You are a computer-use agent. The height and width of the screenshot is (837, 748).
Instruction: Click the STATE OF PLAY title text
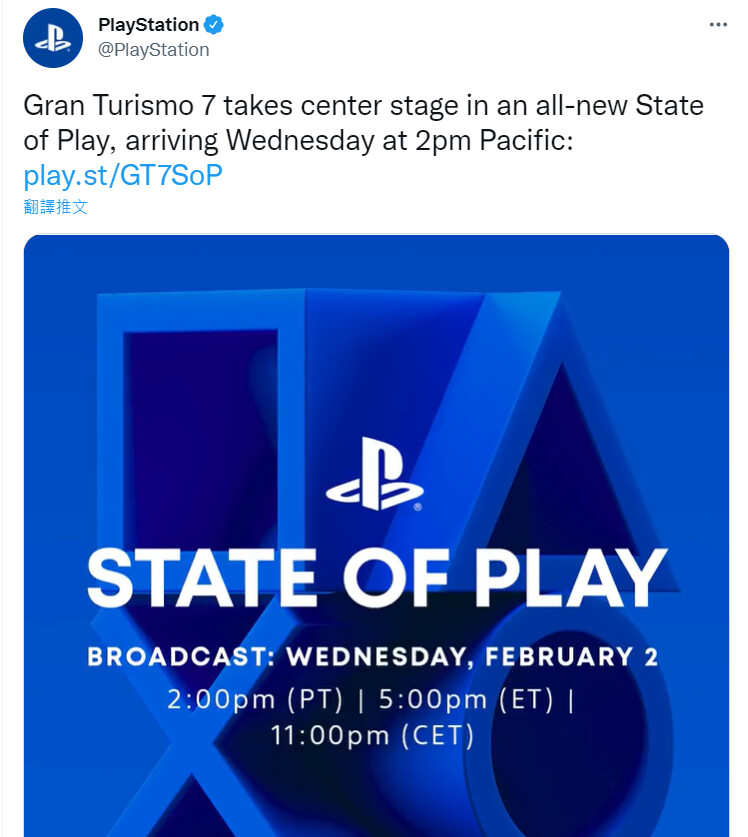click(376, 578)
